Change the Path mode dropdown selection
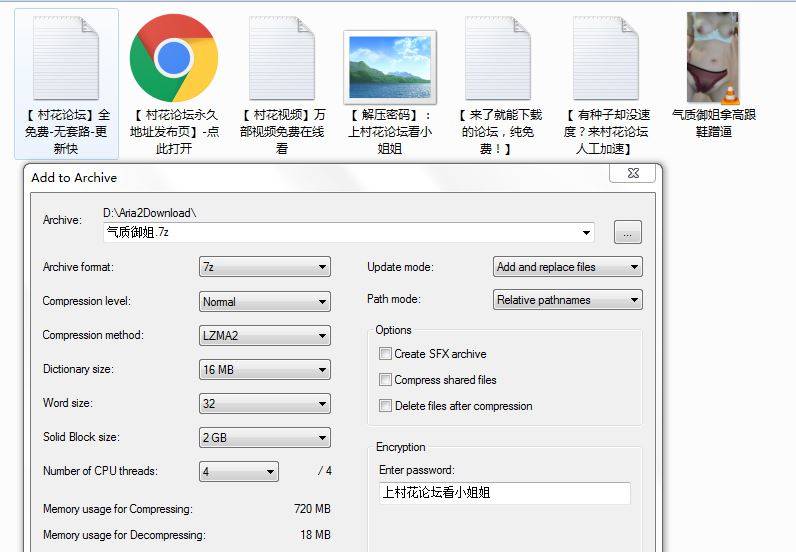Image resolution: width=796 pixels, height=552 pixels. tap(568, 300)
